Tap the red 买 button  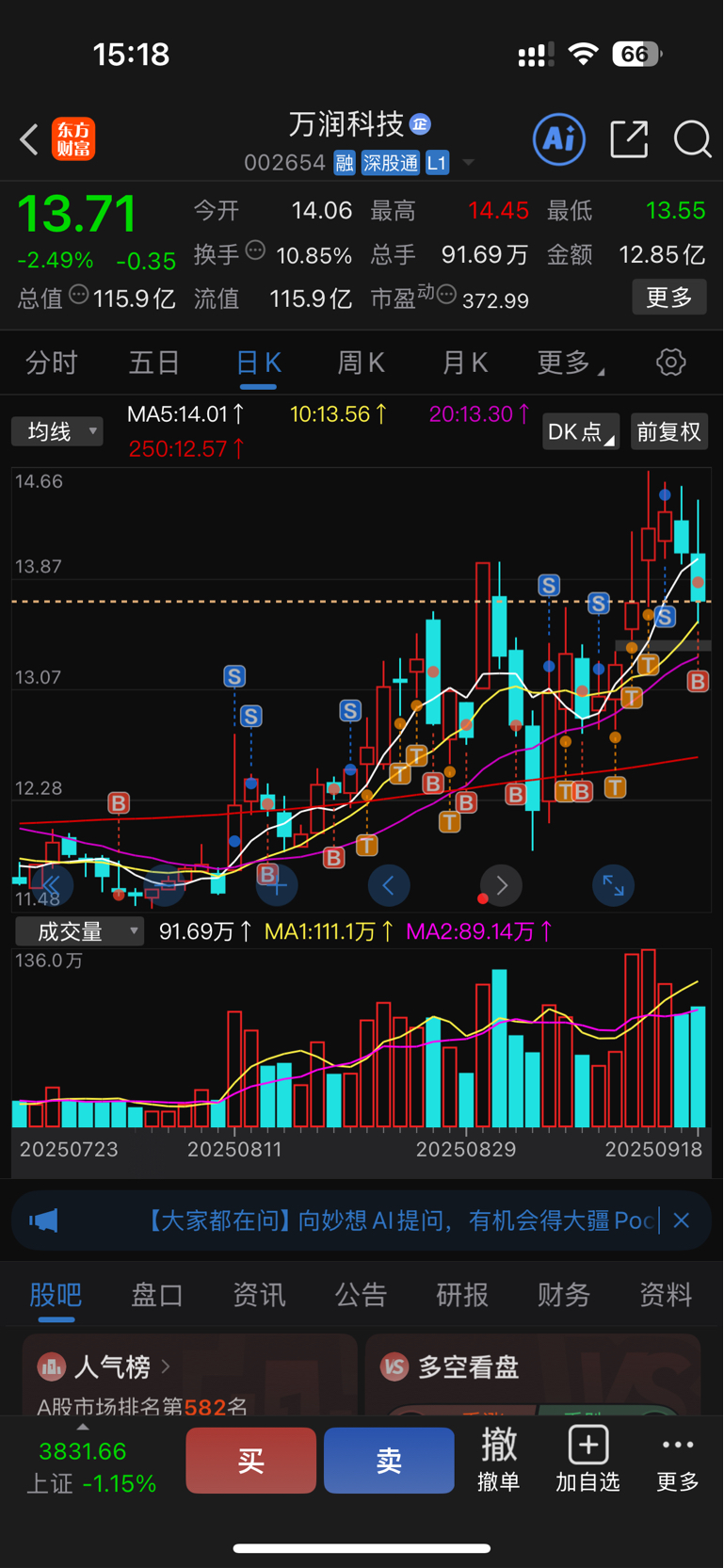coord(250,1461)
